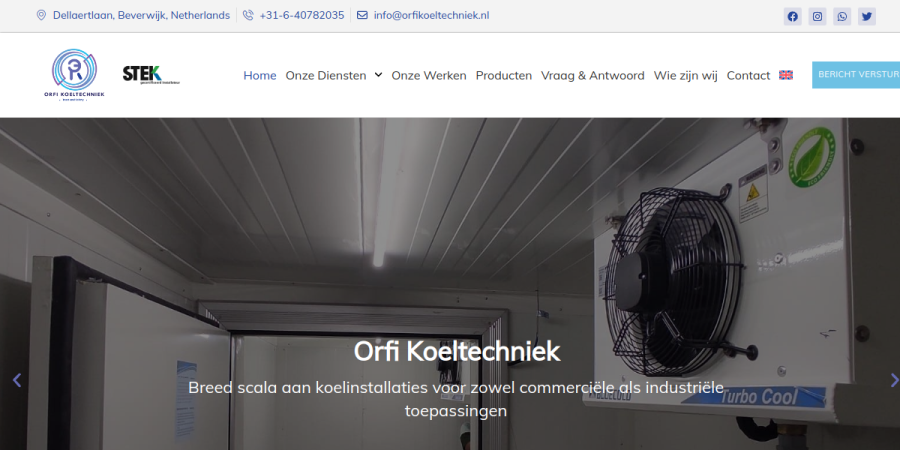Open the Producten menu item

(x=504, y=75)
